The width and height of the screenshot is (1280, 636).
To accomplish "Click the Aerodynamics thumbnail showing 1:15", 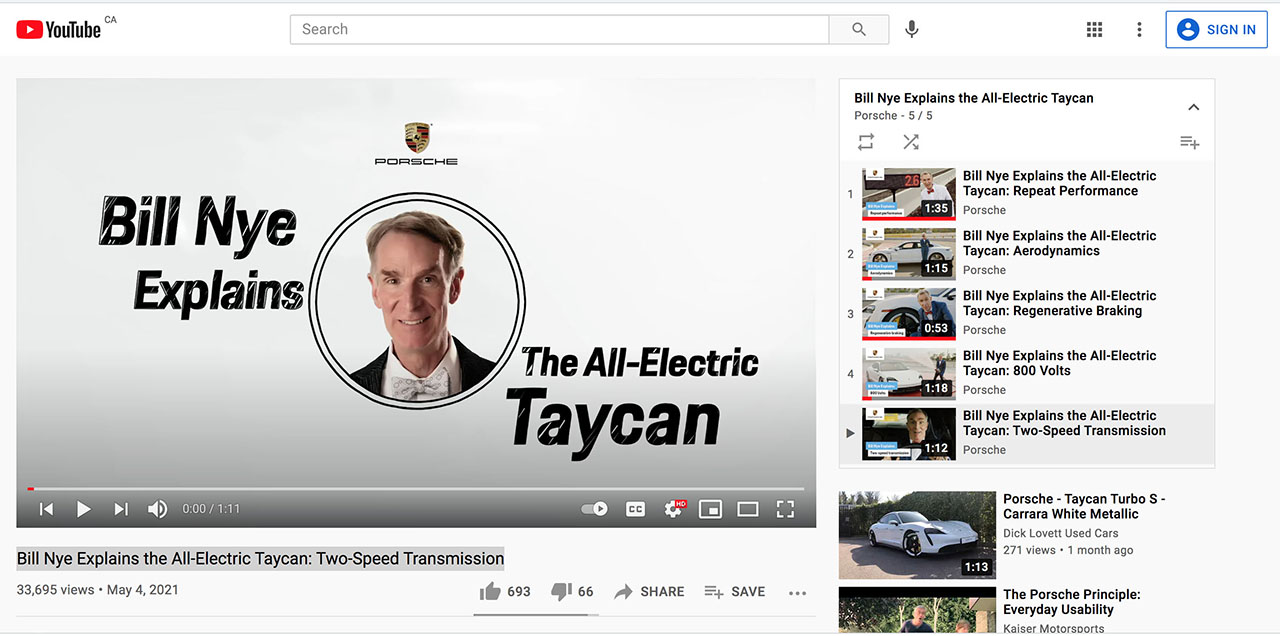I will click(909, 253).
